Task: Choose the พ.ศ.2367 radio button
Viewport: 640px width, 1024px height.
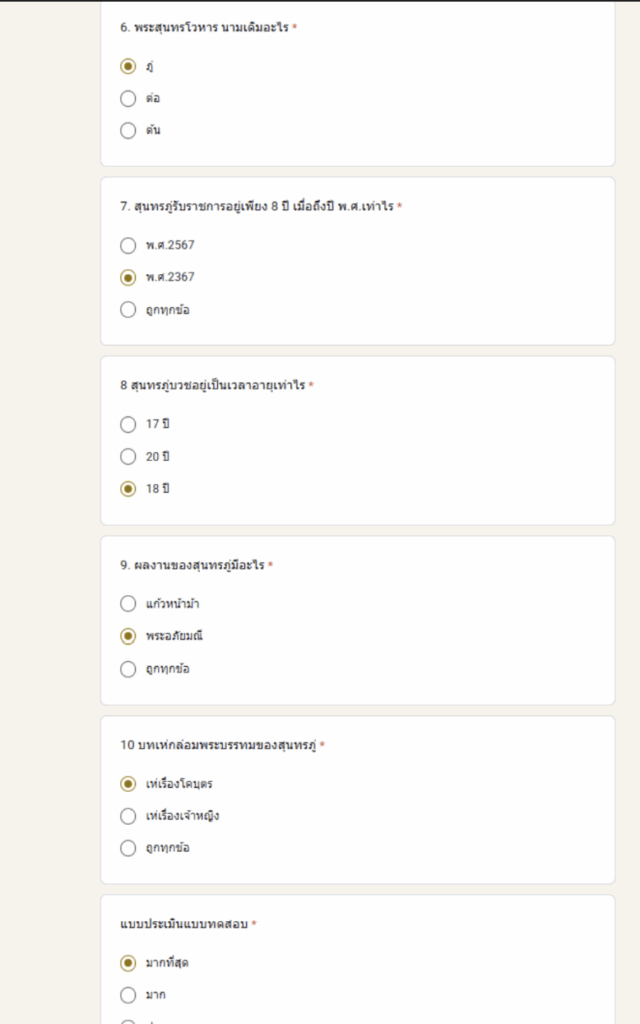Action: pos(128,278)
